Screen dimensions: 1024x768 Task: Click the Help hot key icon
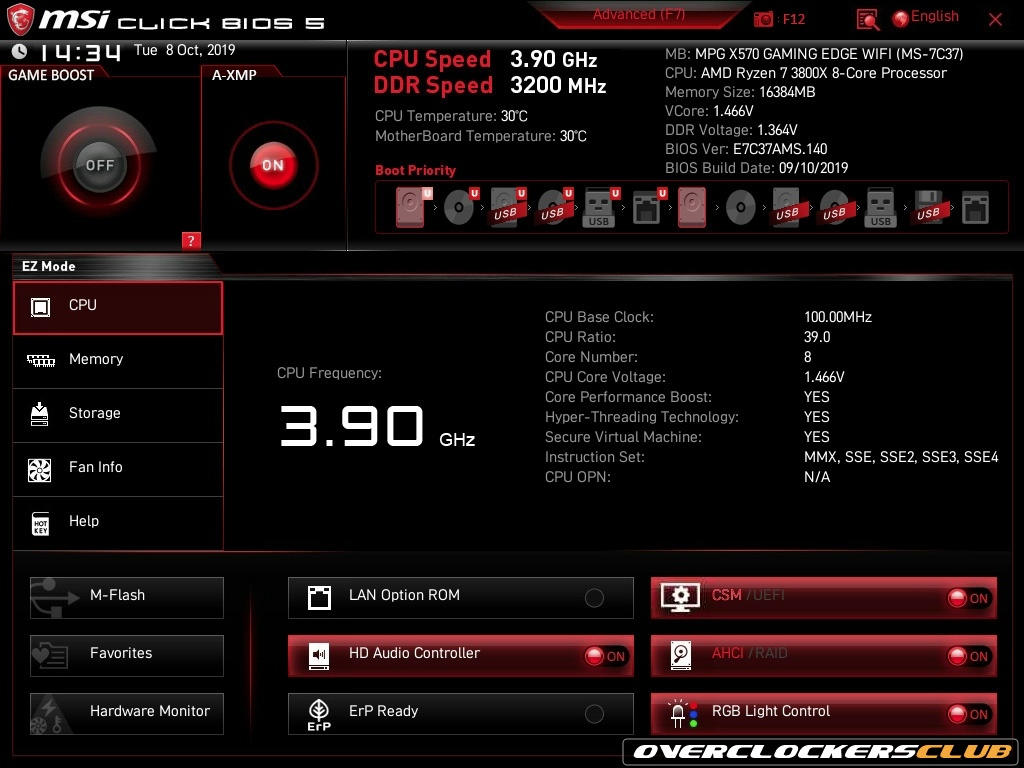pyautogui.click(x=40, y=524)
